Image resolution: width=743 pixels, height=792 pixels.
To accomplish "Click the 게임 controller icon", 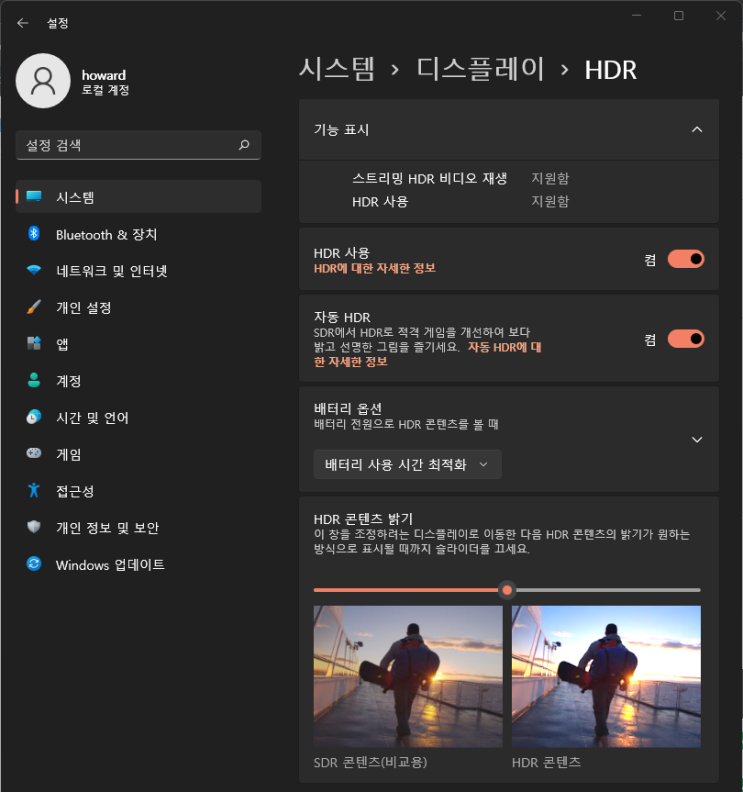I will pyautogui.click(x=34, y=453).
